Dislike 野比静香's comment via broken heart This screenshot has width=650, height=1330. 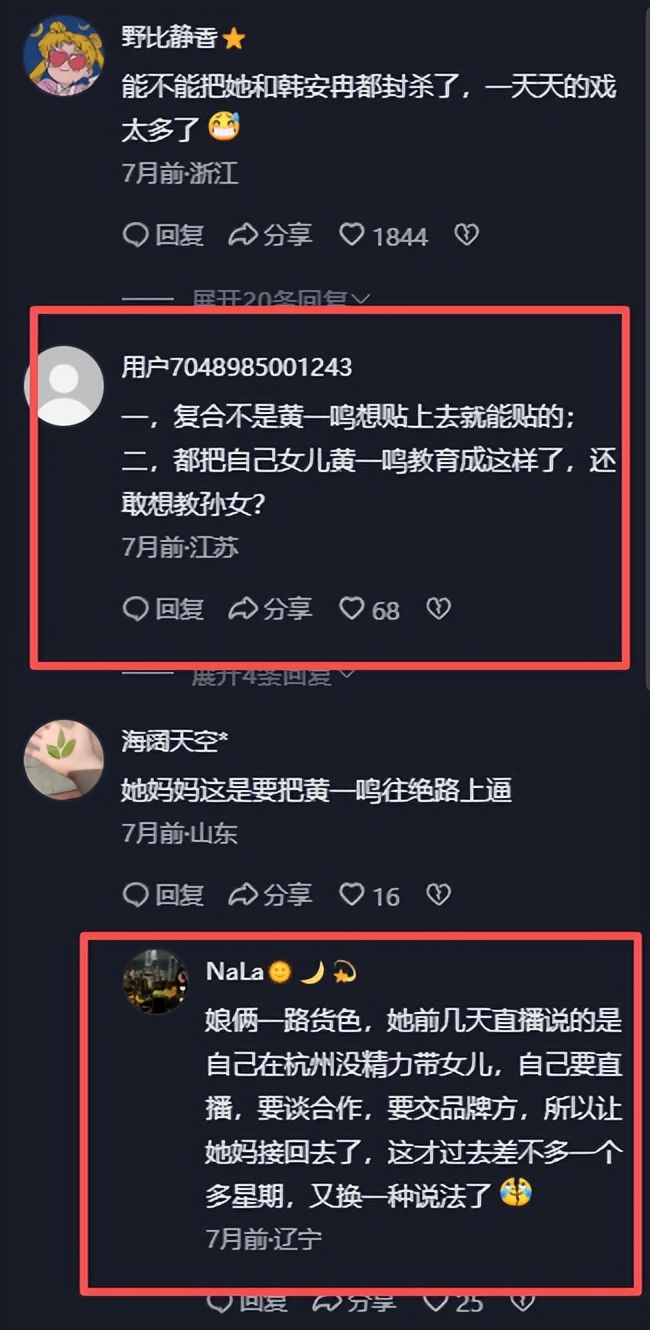tap(466, 235)
